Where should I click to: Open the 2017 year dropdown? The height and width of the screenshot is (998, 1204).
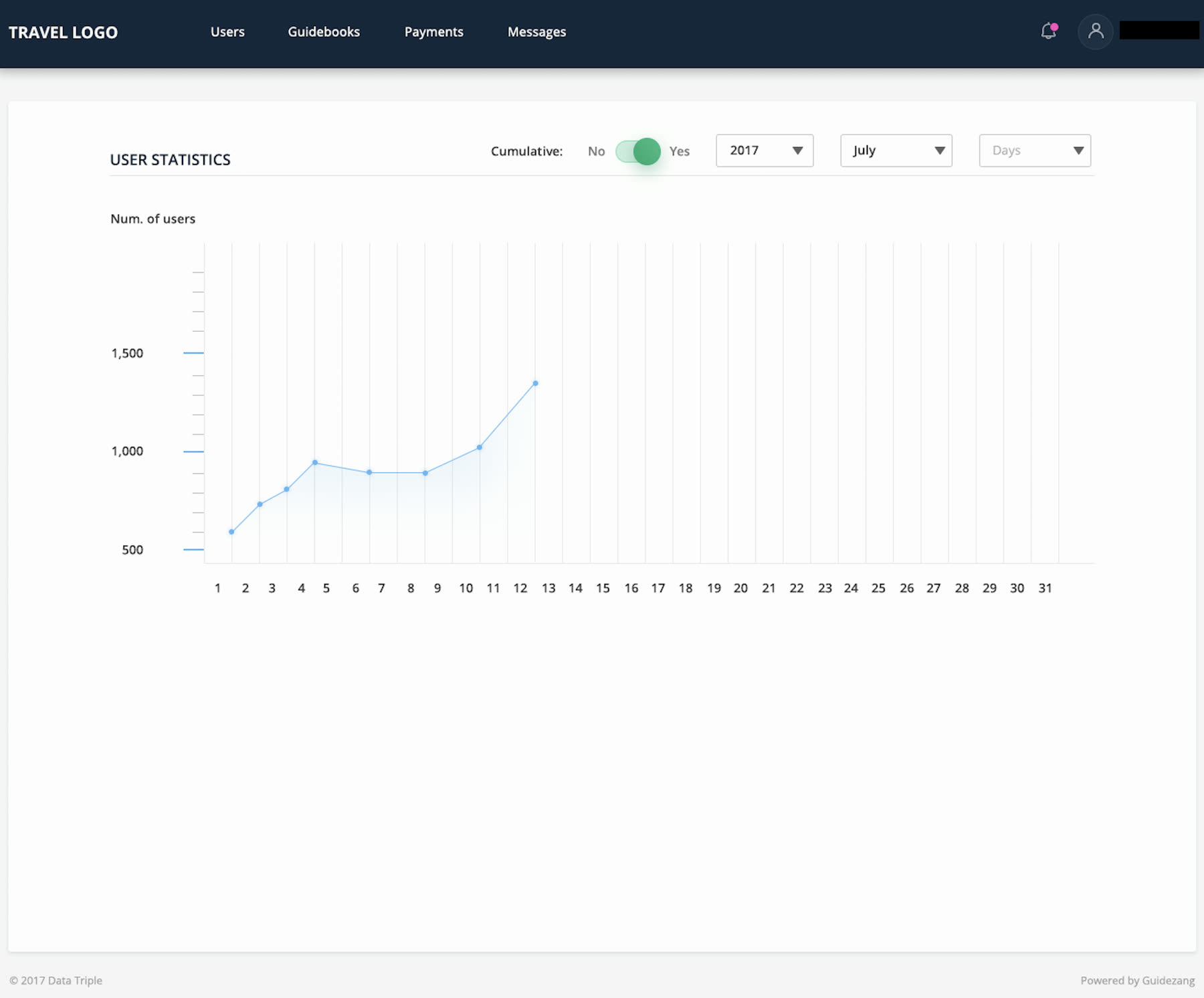click(x=765, y=151)
